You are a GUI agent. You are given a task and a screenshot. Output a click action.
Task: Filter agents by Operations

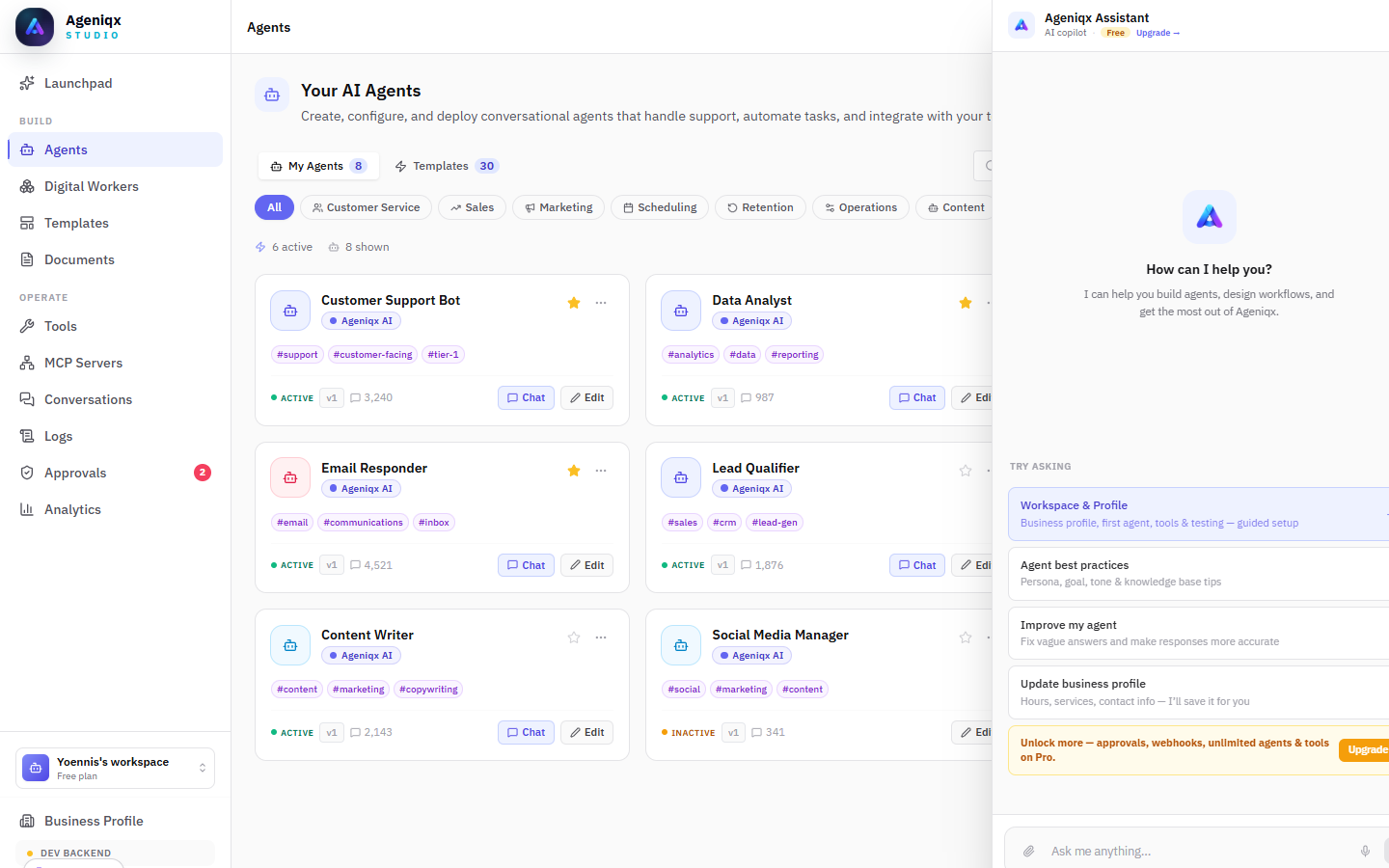tap(860, 207)
